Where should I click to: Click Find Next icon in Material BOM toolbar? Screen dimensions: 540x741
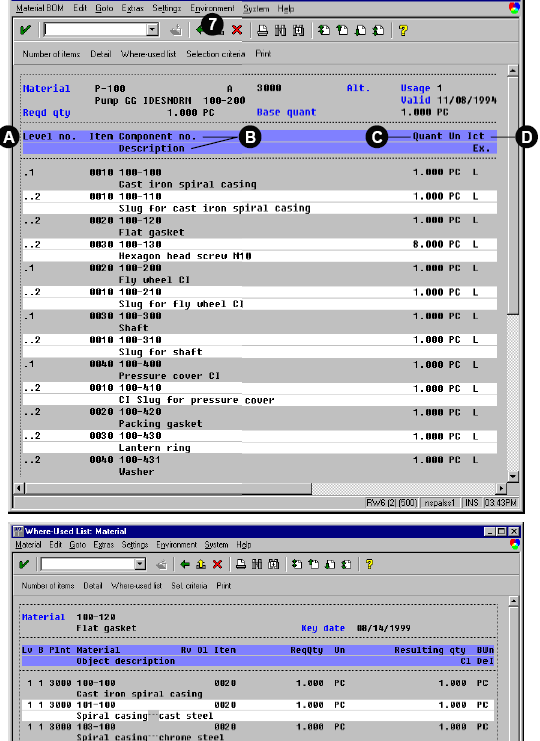298,31
